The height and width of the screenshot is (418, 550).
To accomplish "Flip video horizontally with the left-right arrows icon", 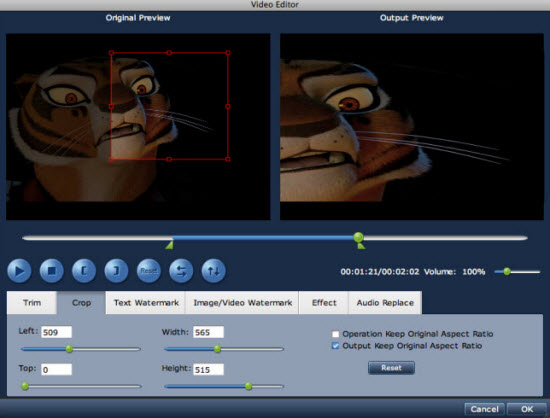I will [181, 271].
